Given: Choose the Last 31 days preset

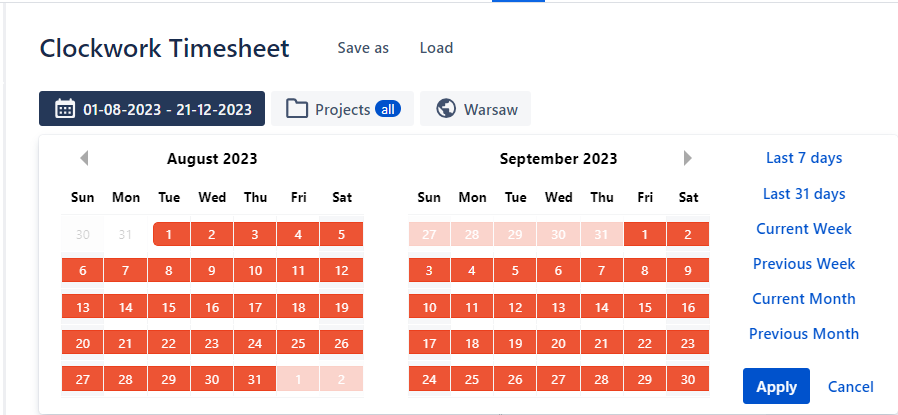Looking at the screenshot, I should tap(804, 194).
